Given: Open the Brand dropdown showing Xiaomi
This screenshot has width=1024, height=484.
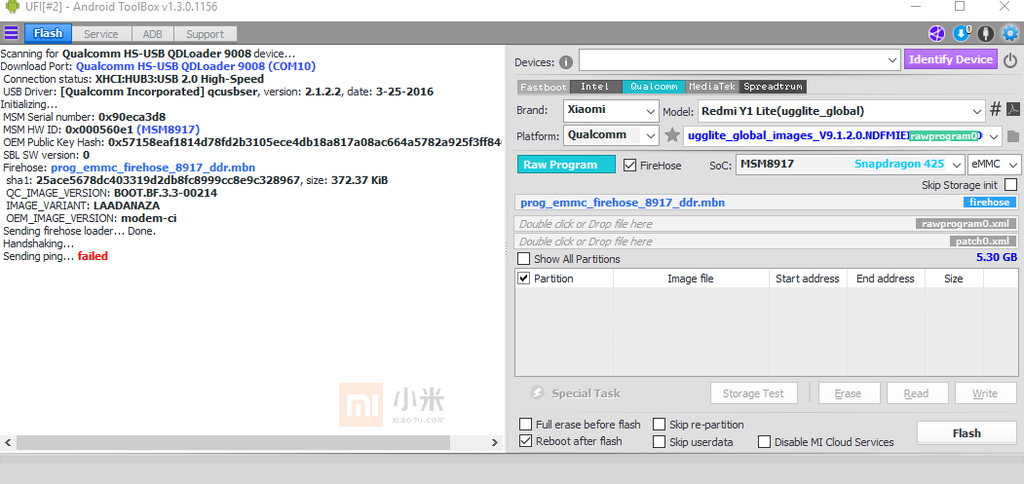Looking at the screenshot, I should (611, 111).
